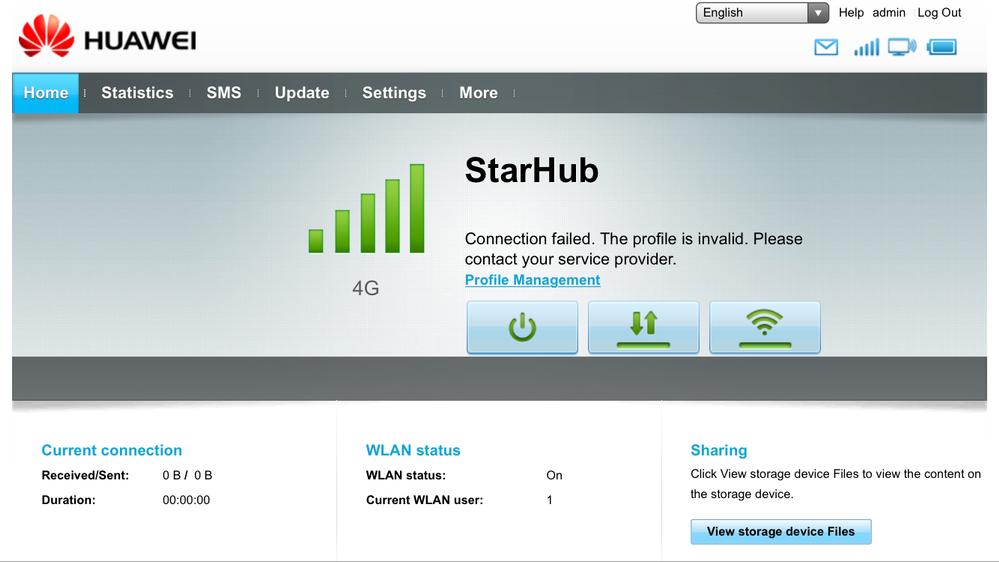This screenshot has width=999, height=562.
Task: Go to the Home tab
Action: [x=46, y=93]
